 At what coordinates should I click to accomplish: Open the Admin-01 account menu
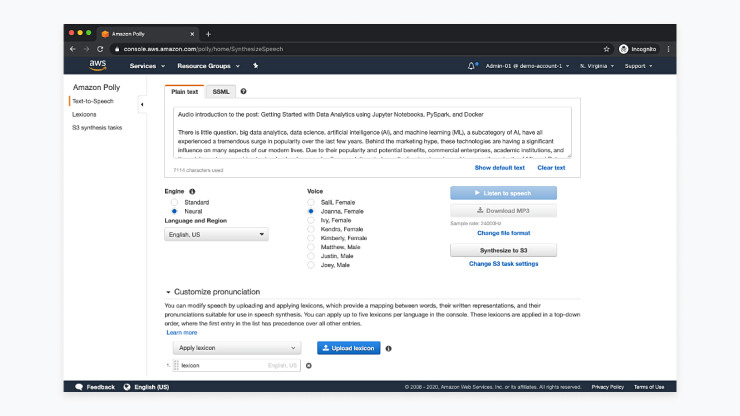pyautogui.click(x=527, y=66)
